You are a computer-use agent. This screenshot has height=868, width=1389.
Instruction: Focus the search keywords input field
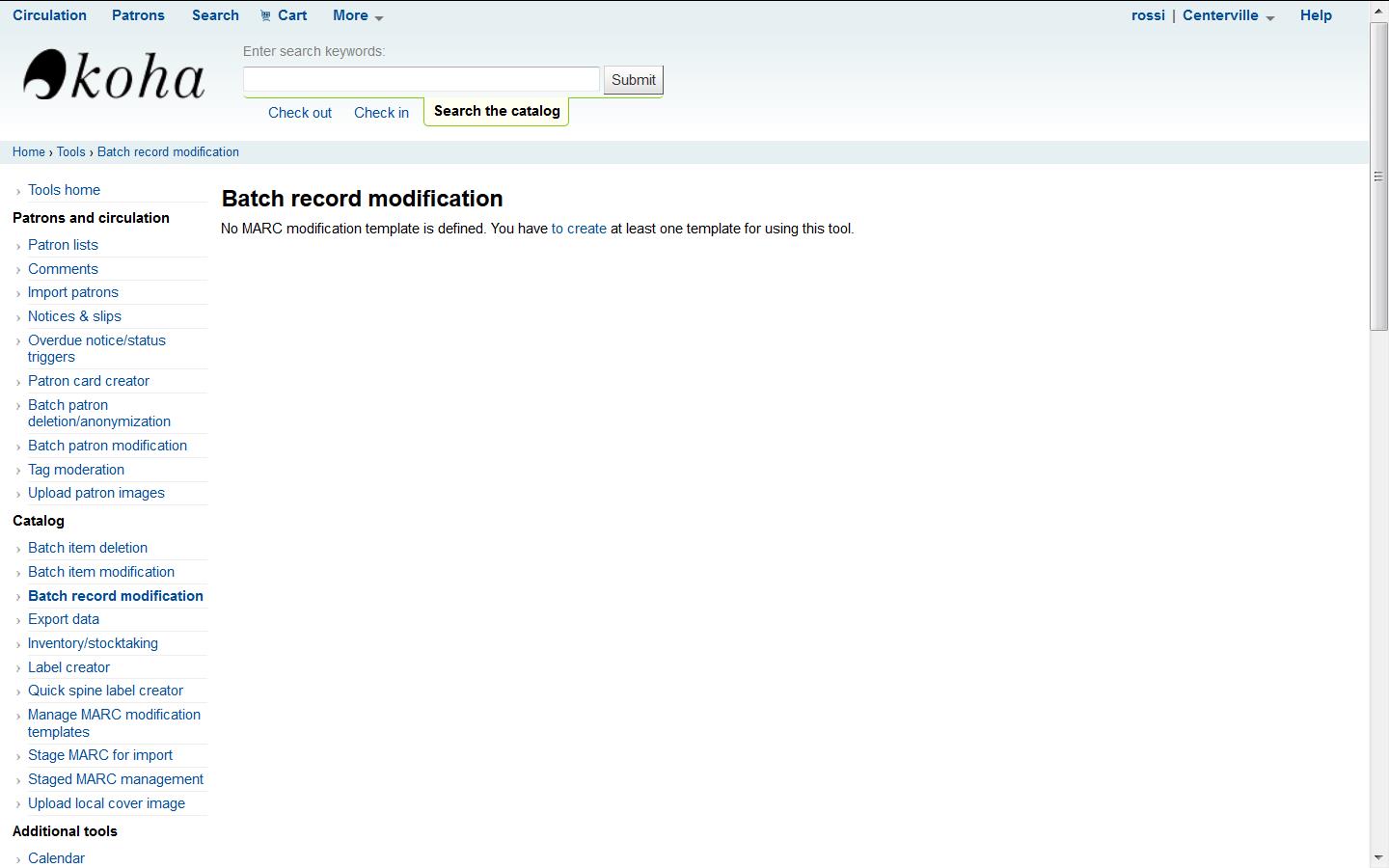[x=421, y=79]
